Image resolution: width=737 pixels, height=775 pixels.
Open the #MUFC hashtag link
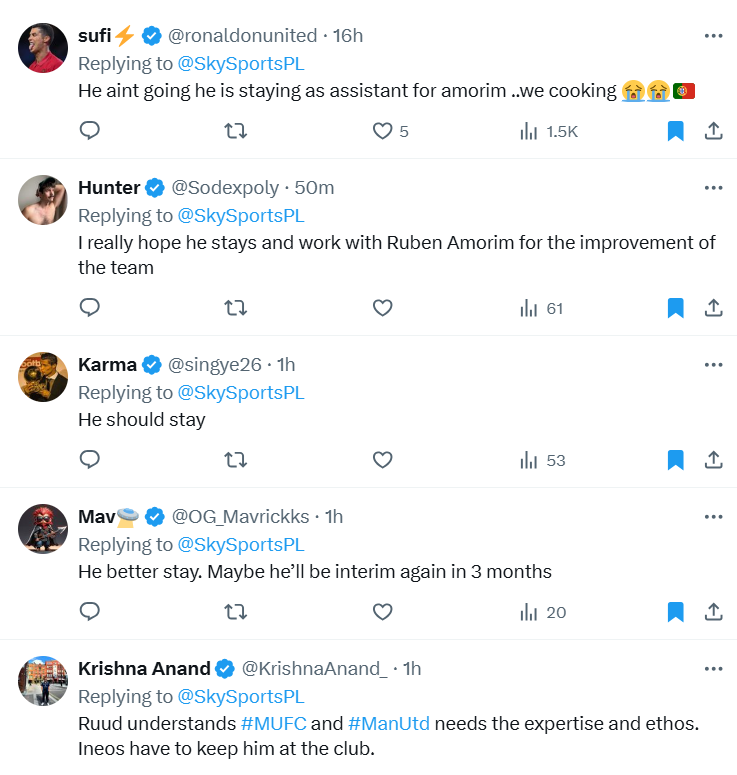click(x=273, y=723)
